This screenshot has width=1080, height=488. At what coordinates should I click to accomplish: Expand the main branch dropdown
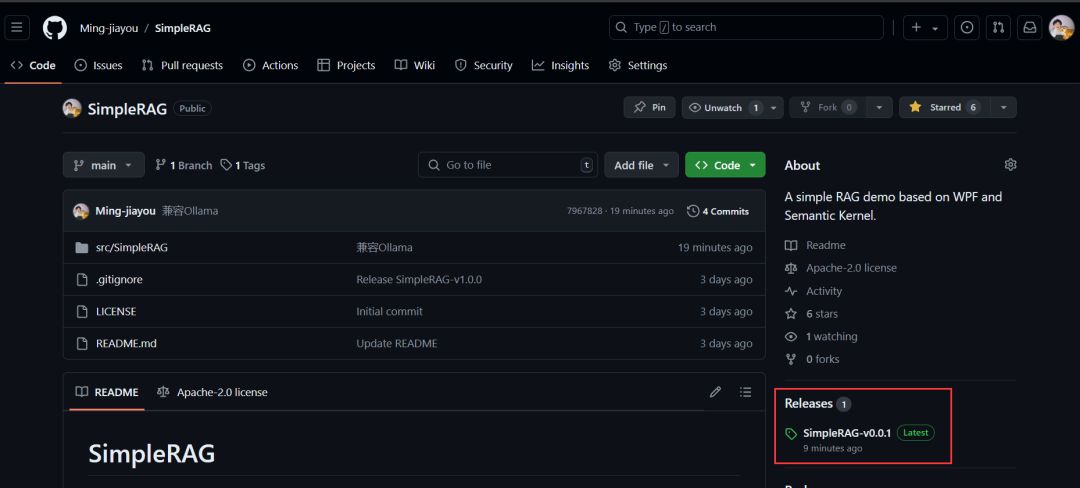[x=103, y=165]
